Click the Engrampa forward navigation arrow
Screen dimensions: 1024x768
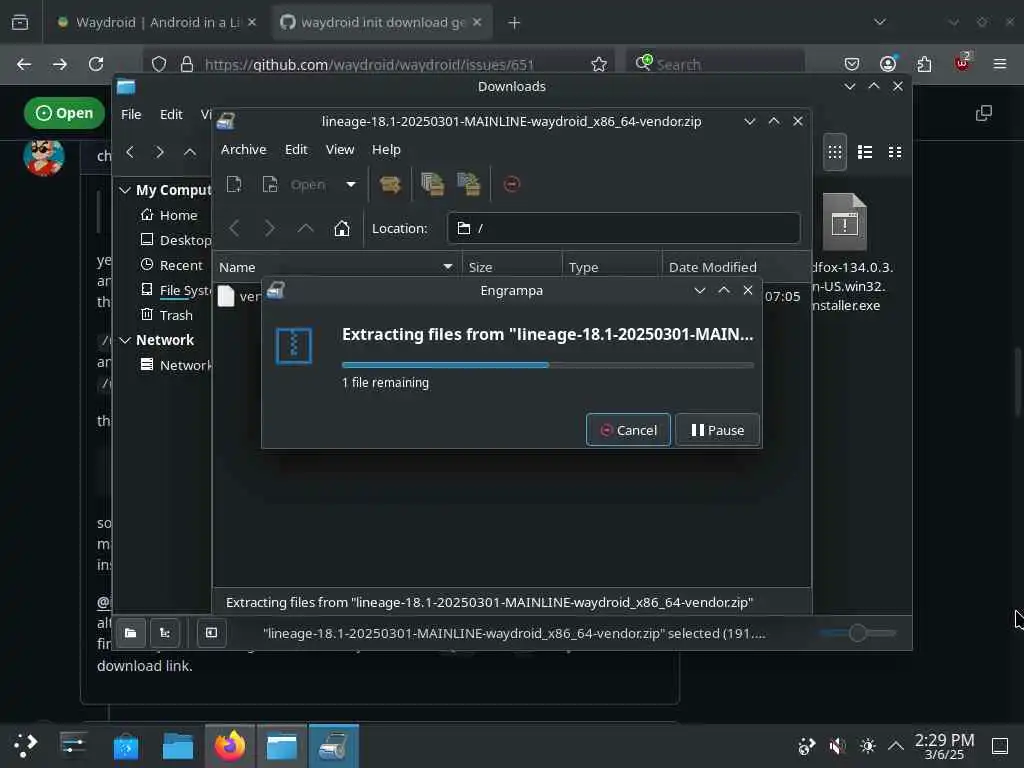tap(269, 229)
